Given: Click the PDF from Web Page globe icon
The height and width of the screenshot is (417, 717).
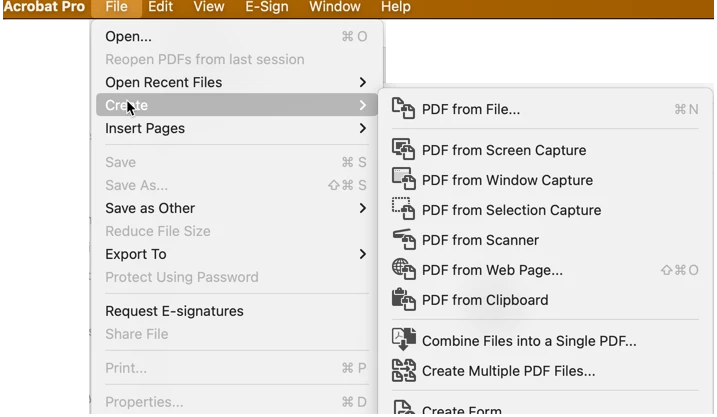Looking at the screenshot, I should click(403, 269).
